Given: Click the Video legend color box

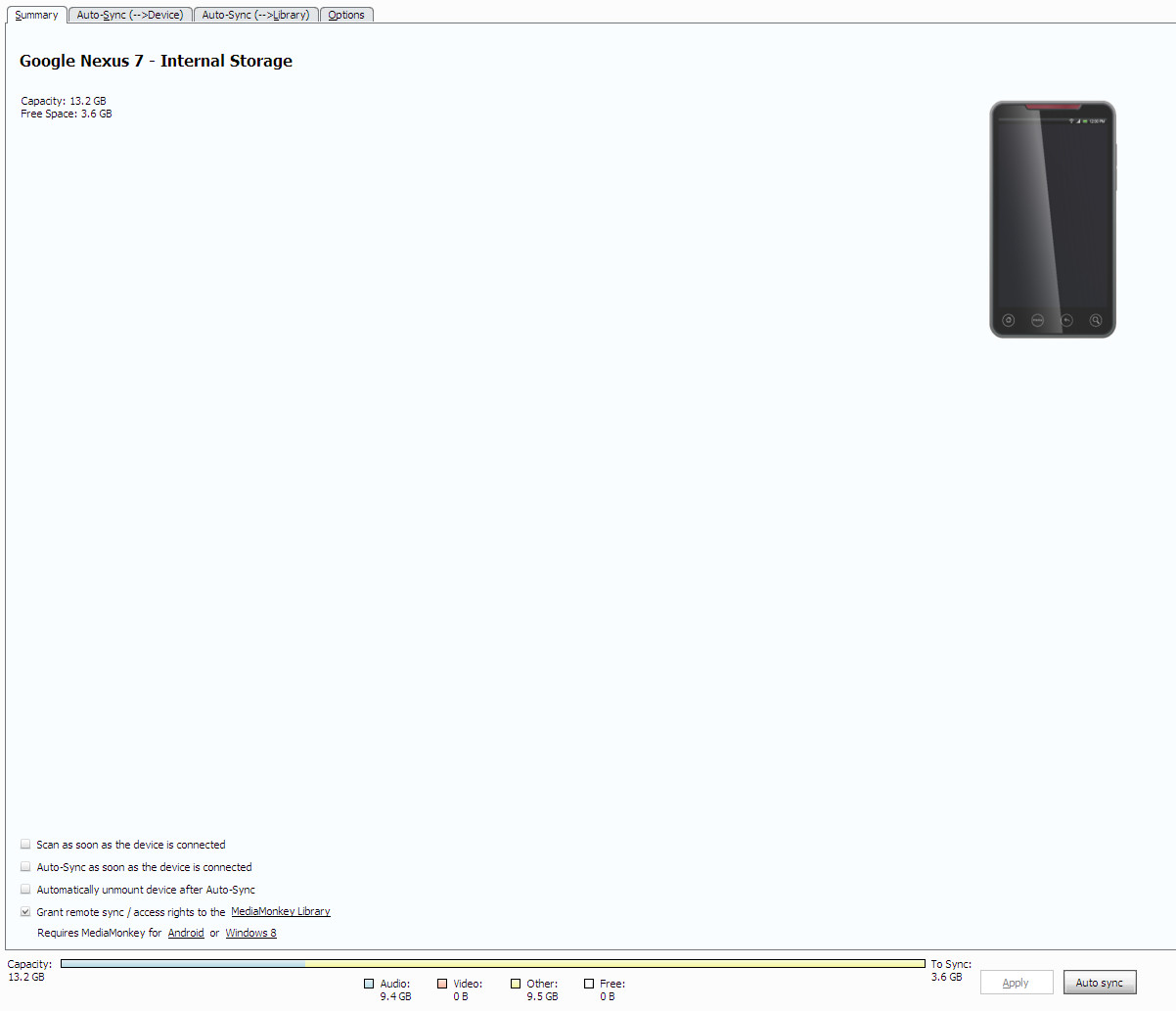Looking at the screenshot, I should pyautogui.click(x=442, y=984).
